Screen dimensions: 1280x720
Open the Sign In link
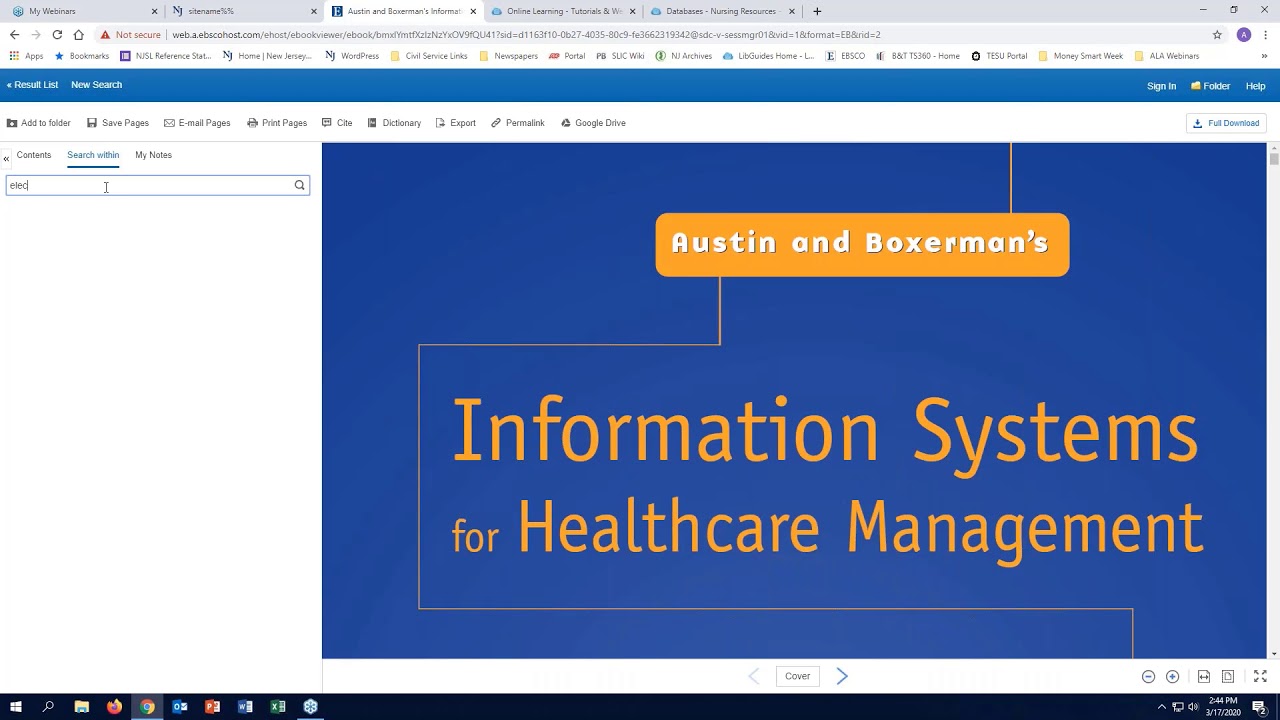(1161, 86)
